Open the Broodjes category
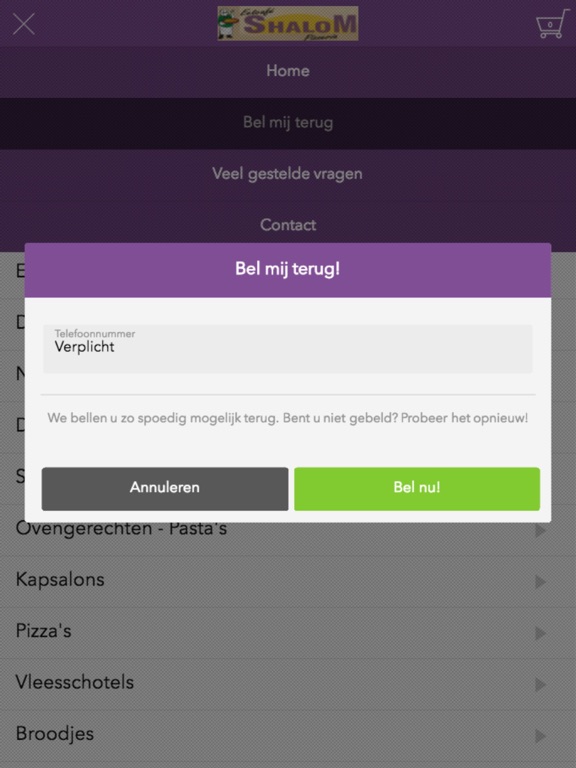Viewport: 576px width, 768px height. click(x=288, y=736)
